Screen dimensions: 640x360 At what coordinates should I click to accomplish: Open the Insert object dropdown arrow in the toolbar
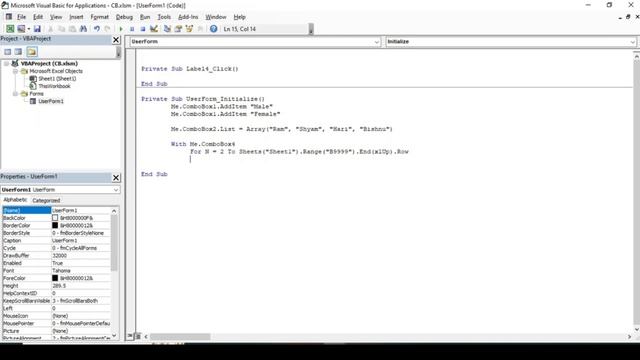tap(29, 29)
